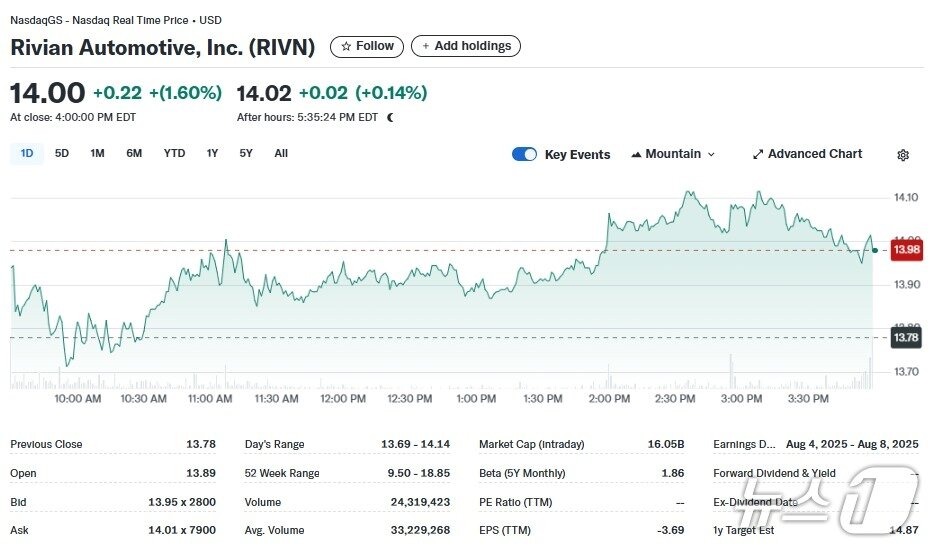Open the Mountain chart type dropdown
This screenshot has height=548, width=932.
[x=673, y=154]
